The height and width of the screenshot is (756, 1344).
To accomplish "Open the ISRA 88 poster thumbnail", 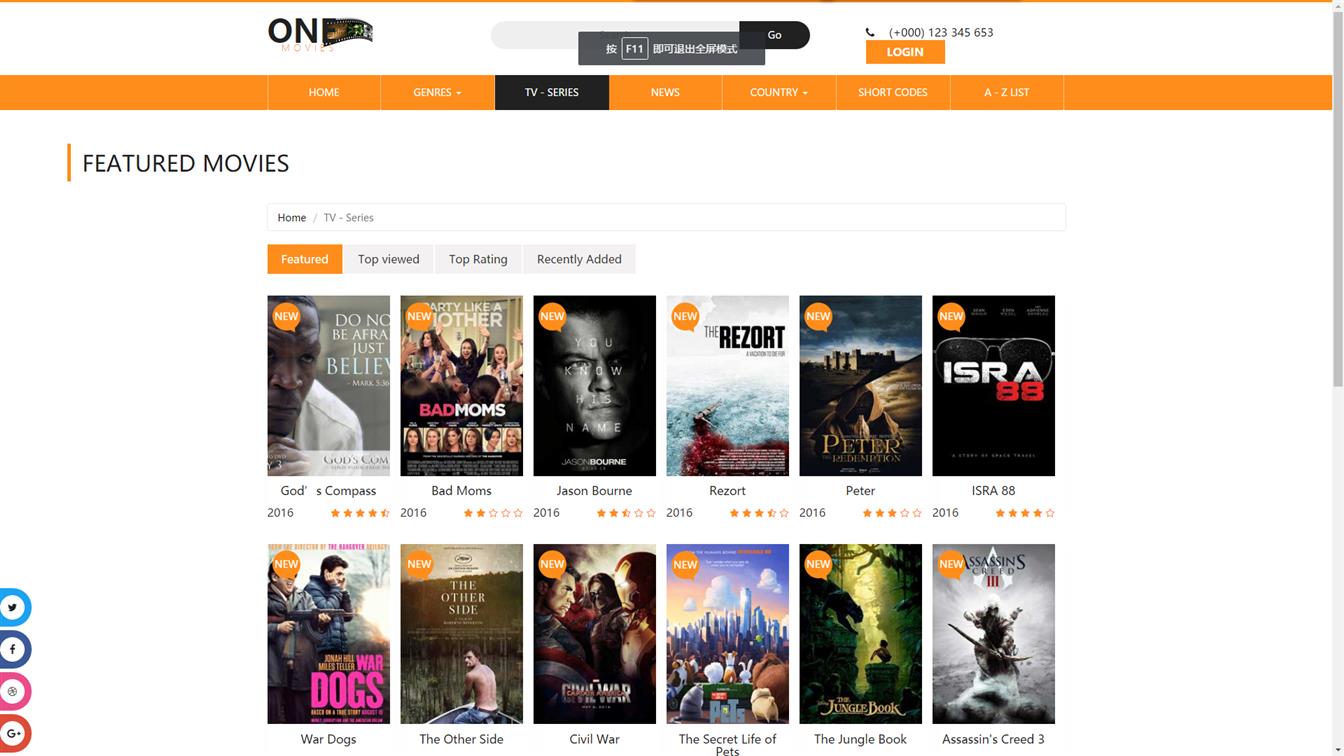I will point(993,385).
